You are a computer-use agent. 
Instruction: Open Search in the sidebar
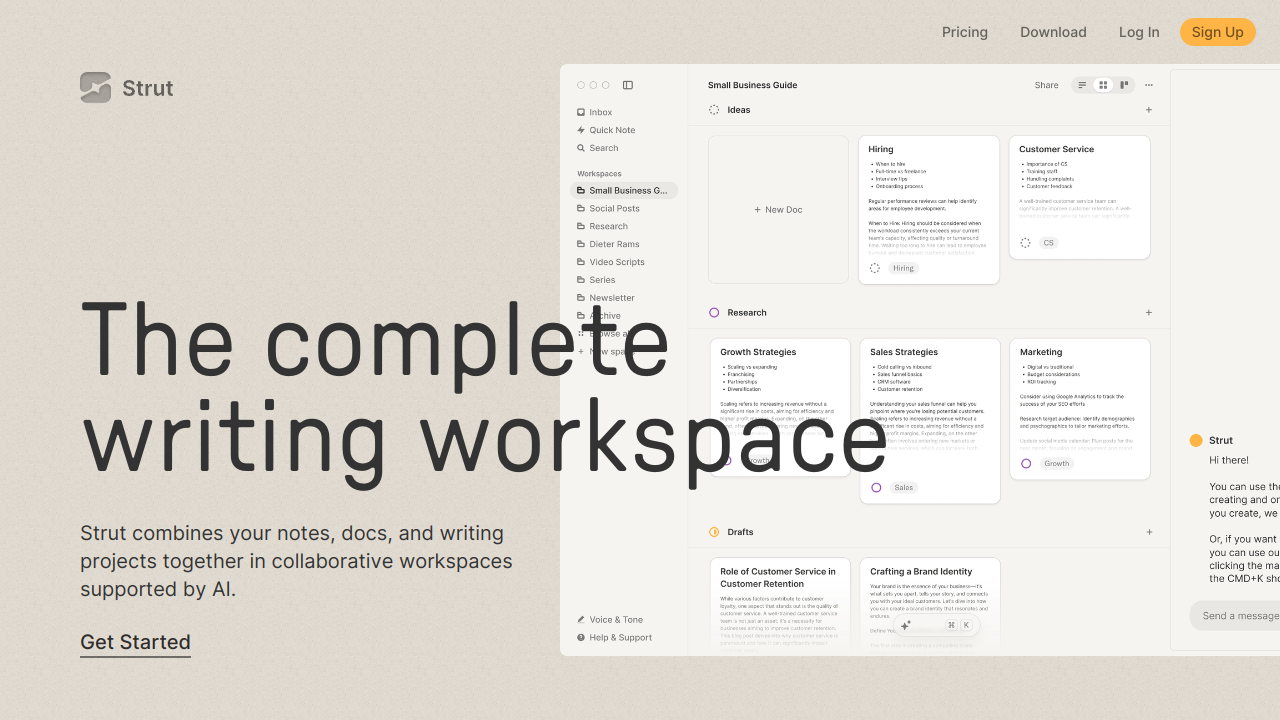598,148
